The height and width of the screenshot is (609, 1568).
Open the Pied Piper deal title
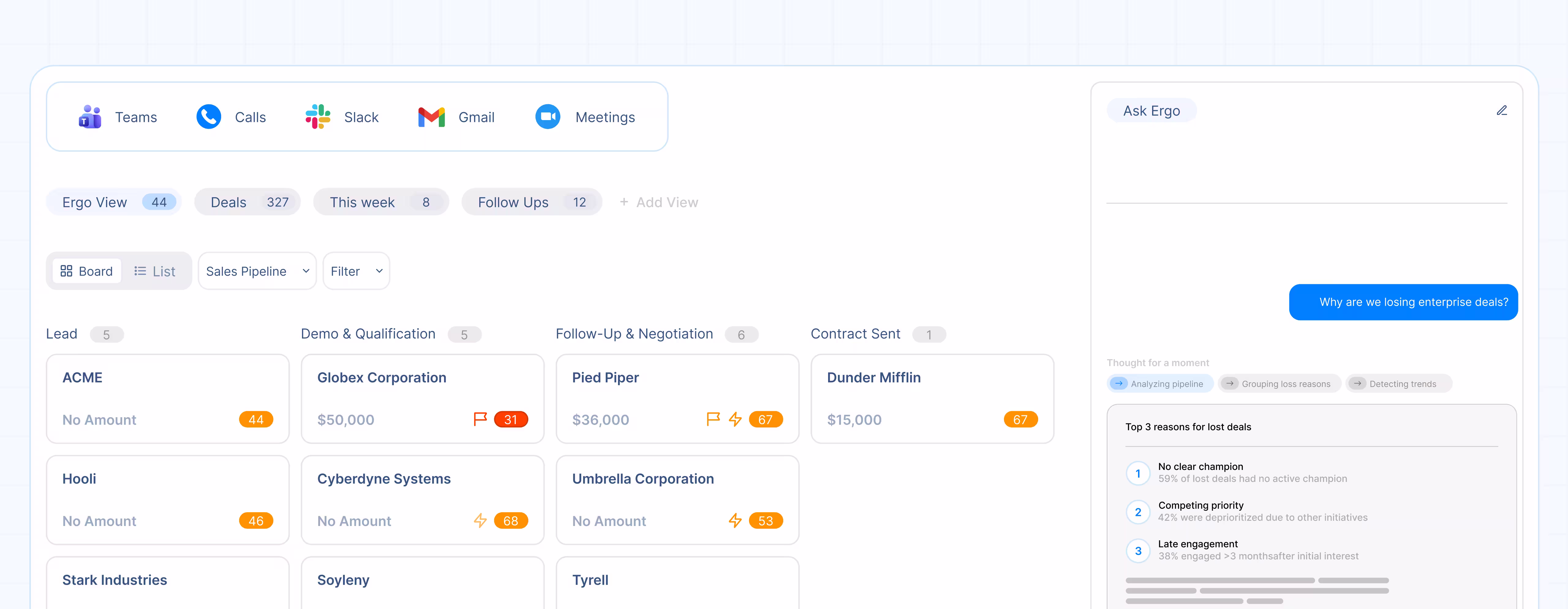(x=606, y=378)
